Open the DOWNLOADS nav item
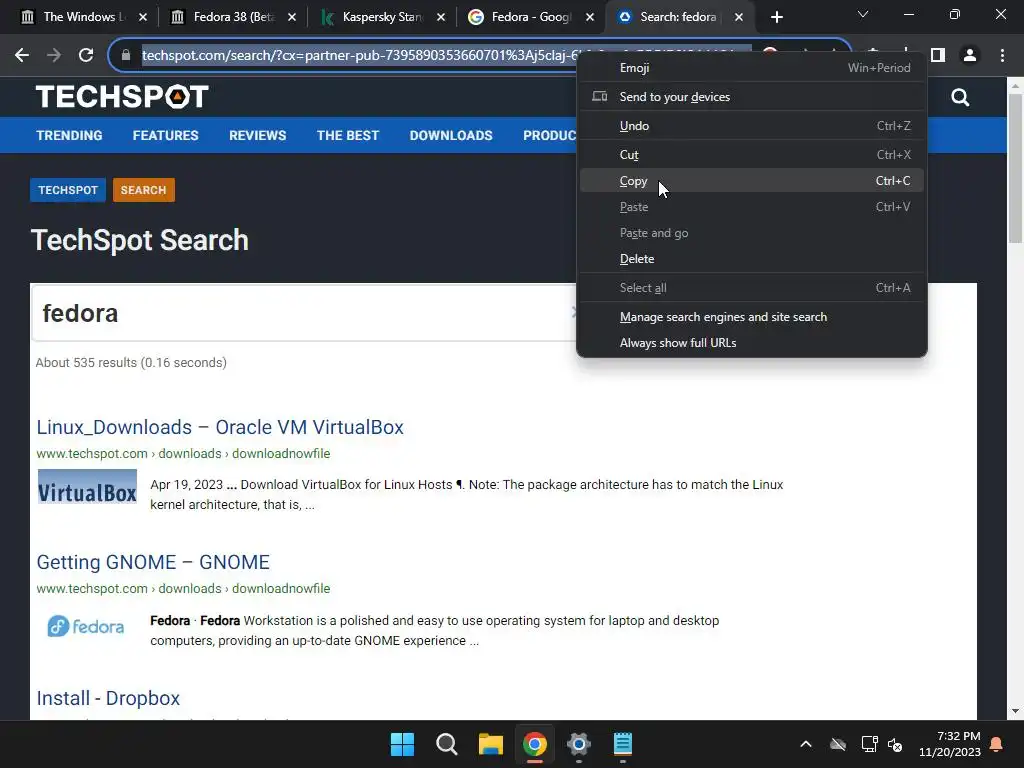This screenshot has height=768, width=1024. 451,135
